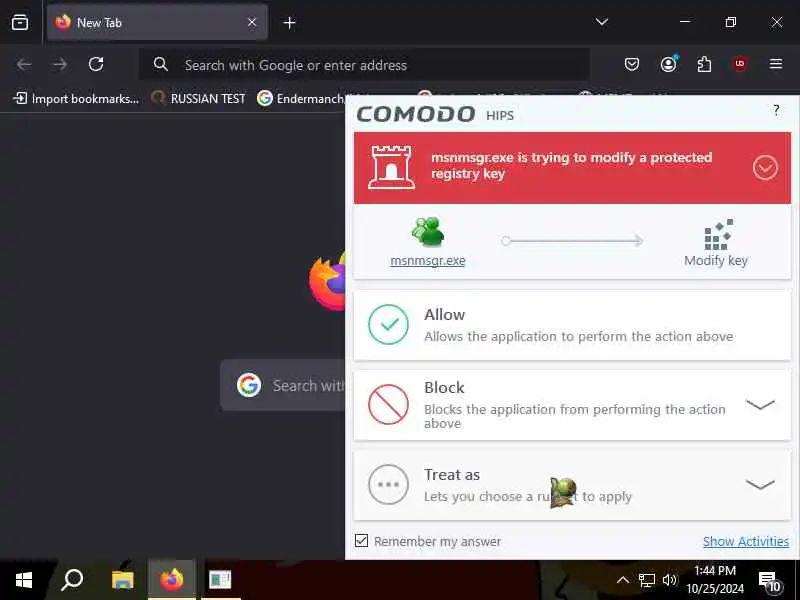Open Firefox View icon beside the tabs

pyautogui.click(x=20, y=22)
